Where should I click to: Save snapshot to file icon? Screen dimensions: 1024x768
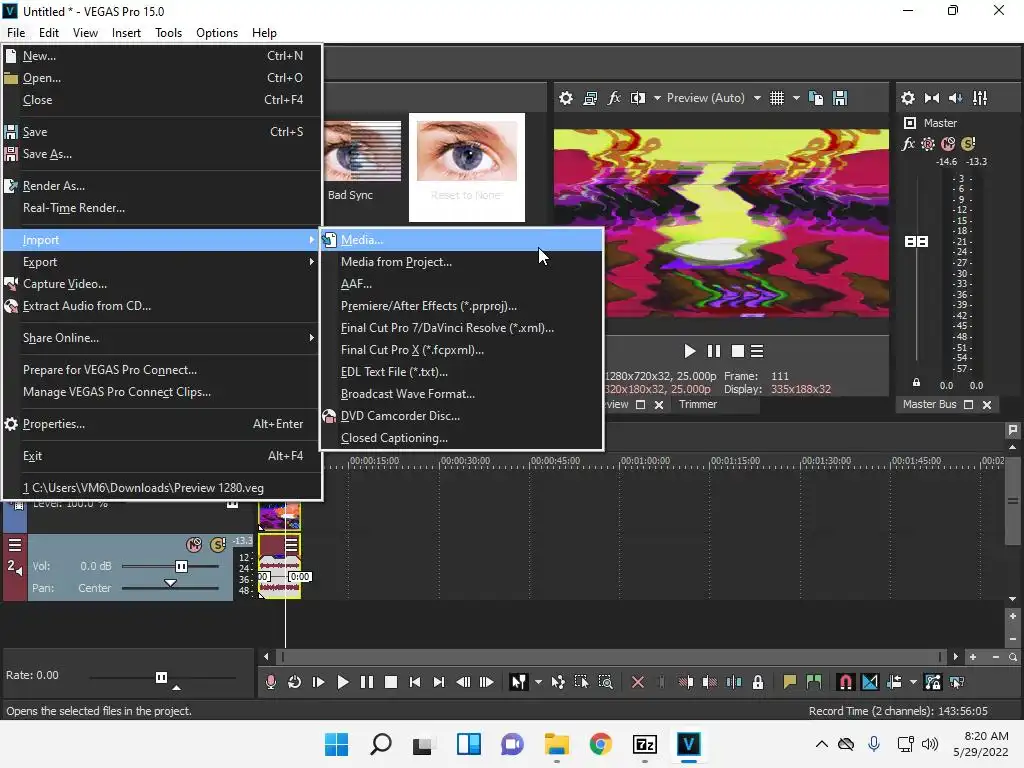click(840, 98)
